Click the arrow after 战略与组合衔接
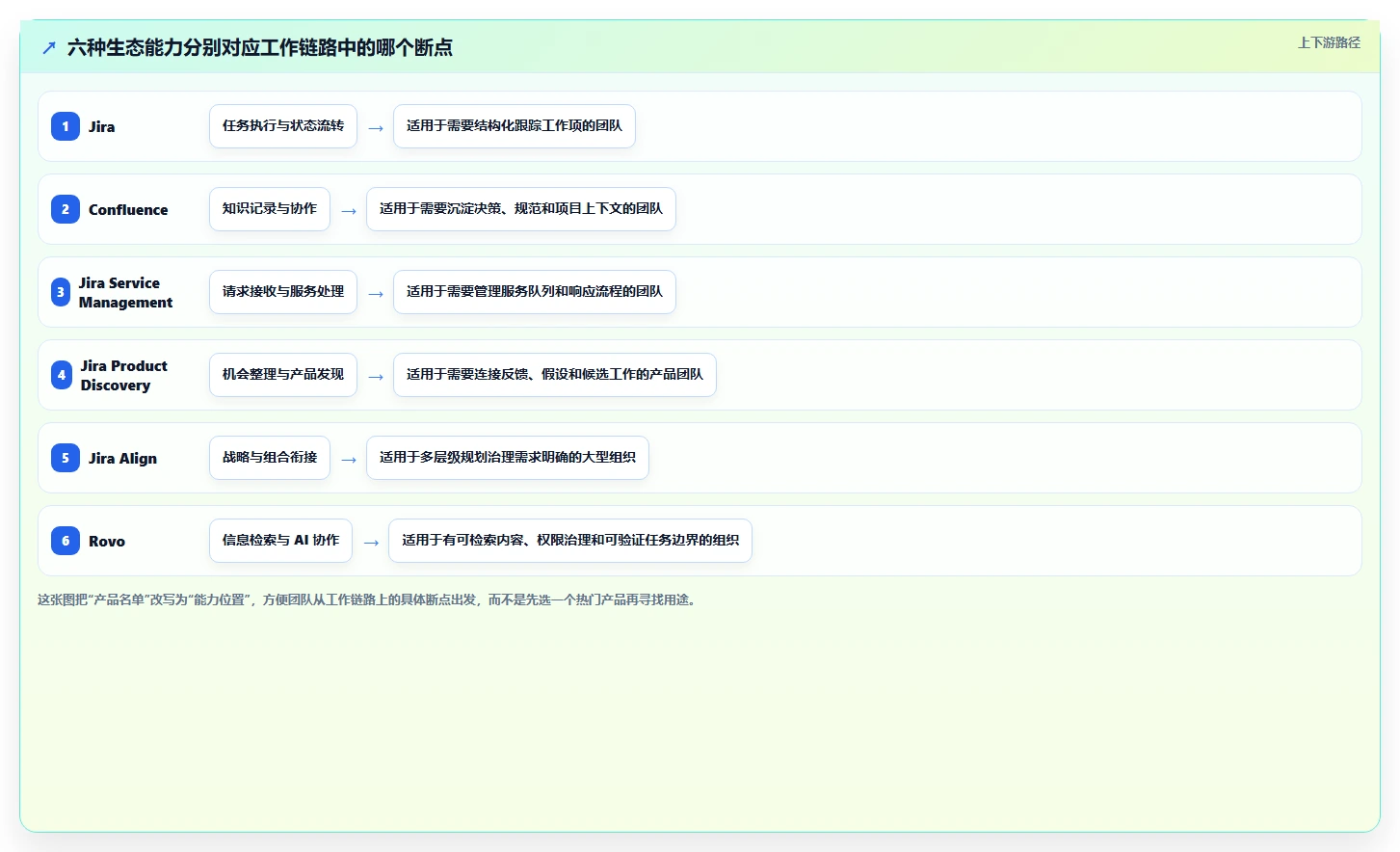 point(349,460)
